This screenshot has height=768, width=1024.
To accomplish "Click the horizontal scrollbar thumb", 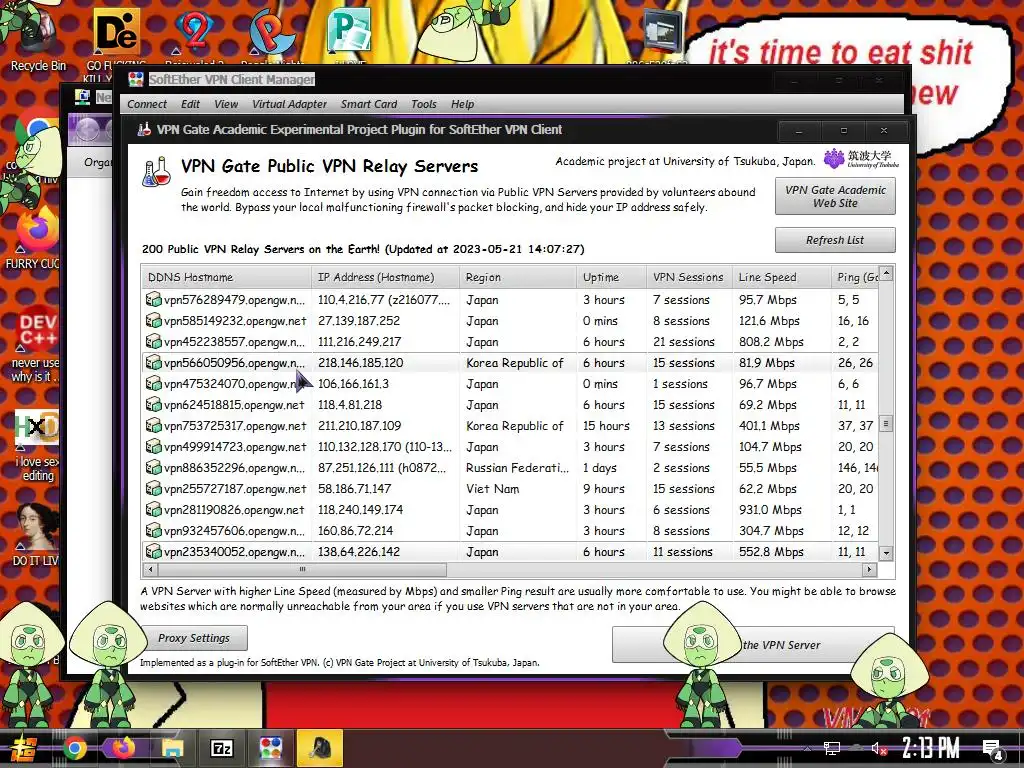I will tap(302, 569).
